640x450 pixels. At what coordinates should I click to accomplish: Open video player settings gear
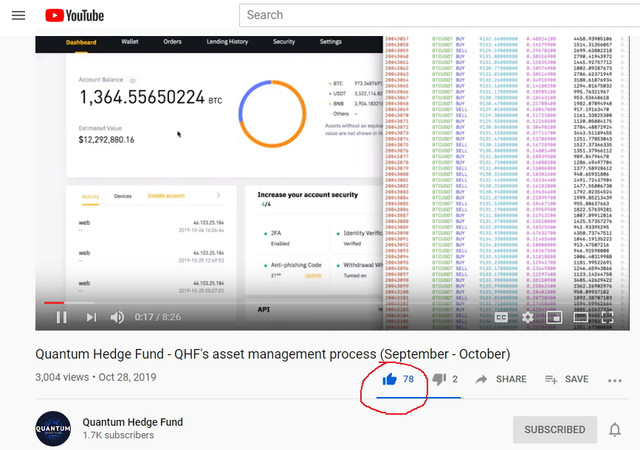coord(527,317)
